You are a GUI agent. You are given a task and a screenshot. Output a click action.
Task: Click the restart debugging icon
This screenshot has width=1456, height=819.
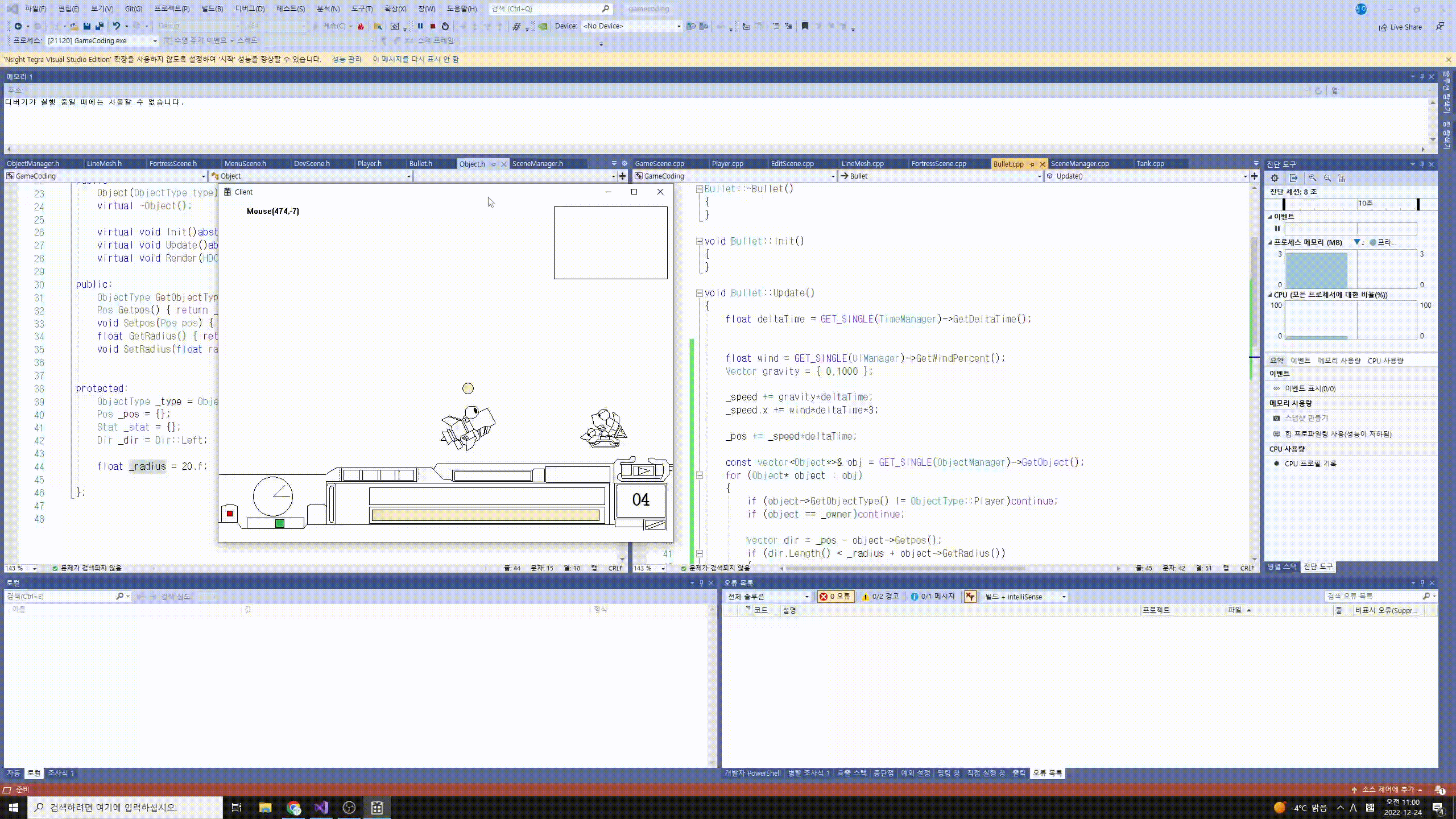pos(445,26)
